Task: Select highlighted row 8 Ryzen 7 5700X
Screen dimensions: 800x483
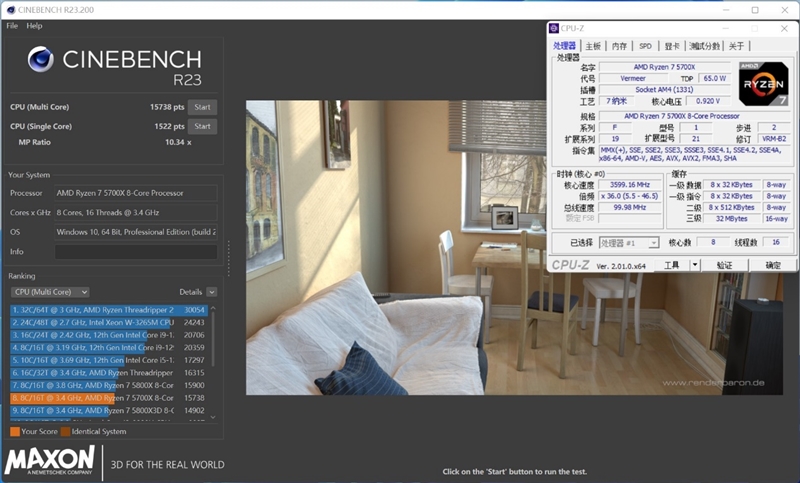Action: click(109, 398)
